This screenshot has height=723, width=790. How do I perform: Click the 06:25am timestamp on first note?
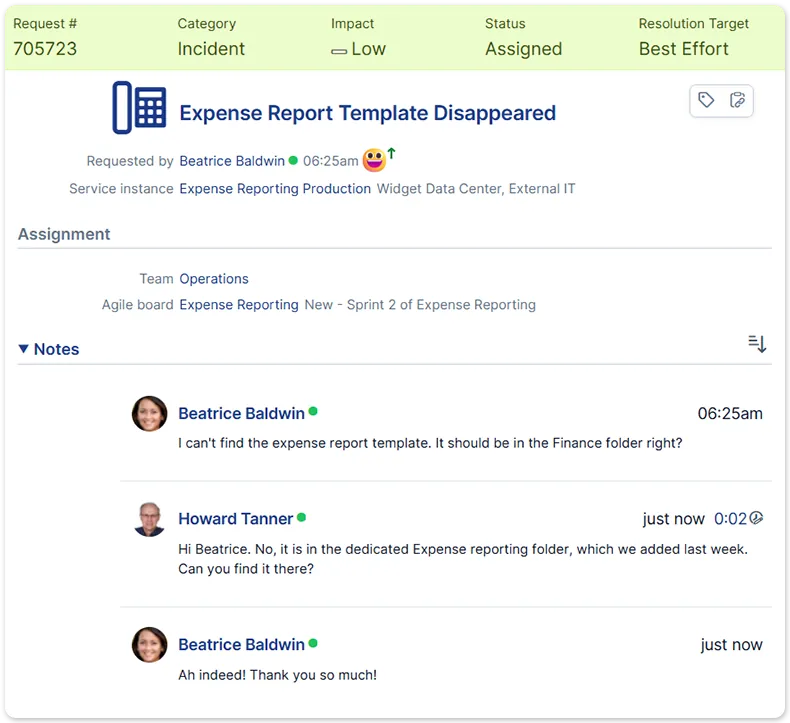(730, 413)
